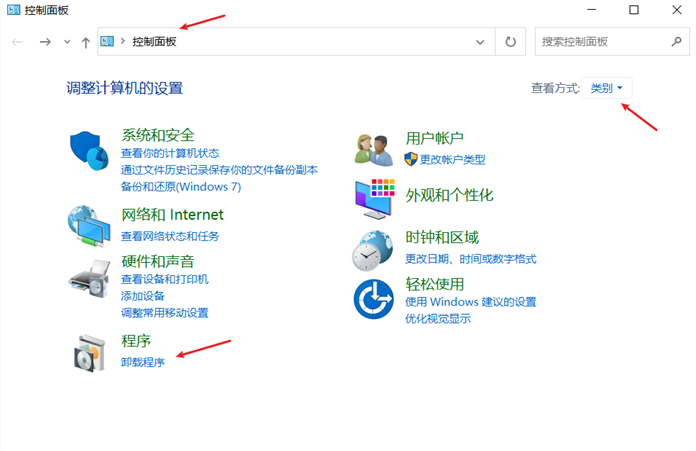Open the Programs disc box icon
Image resolution: width=696 pixels, height=451 pixels.
coord(88,351)
